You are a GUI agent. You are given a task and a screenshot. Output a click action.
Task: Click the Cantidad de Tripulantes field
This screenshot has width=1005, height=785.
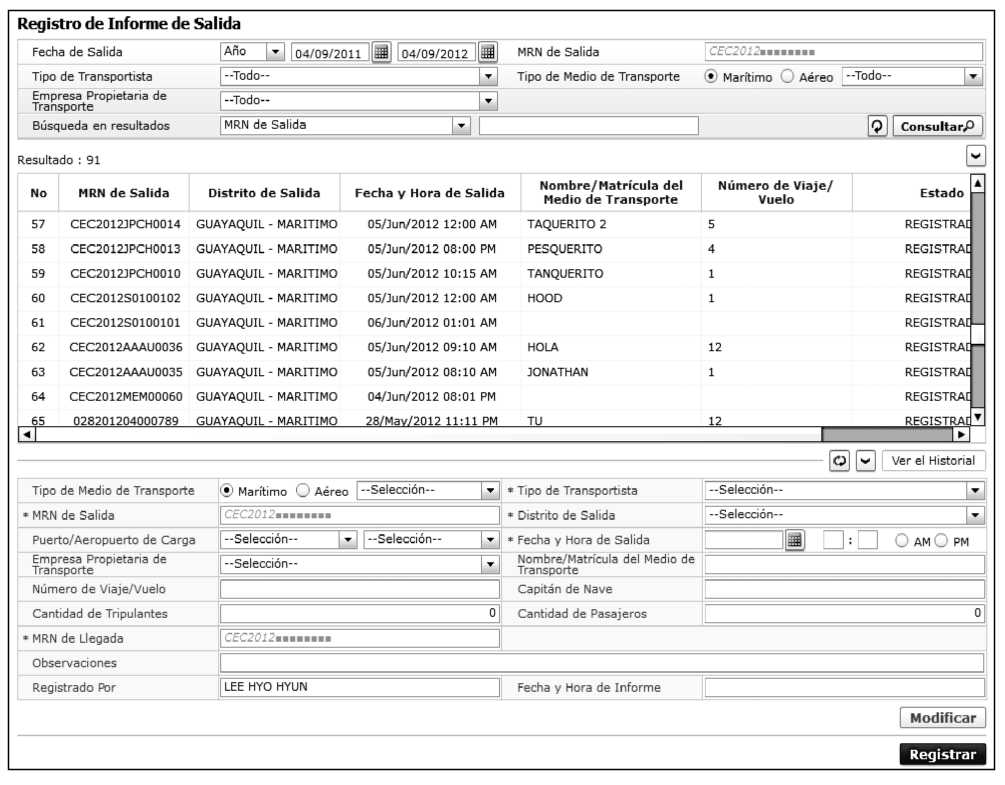click(x=360, y=614)
